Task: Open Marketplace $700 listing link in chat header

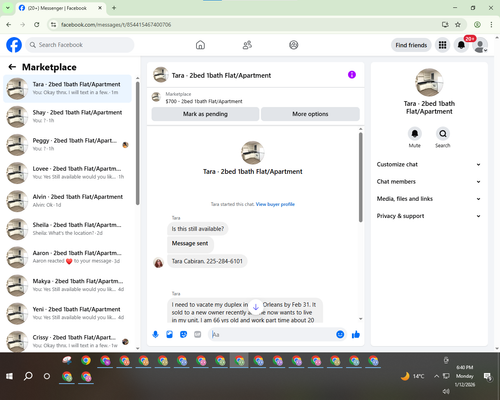Action: point(204,101)
